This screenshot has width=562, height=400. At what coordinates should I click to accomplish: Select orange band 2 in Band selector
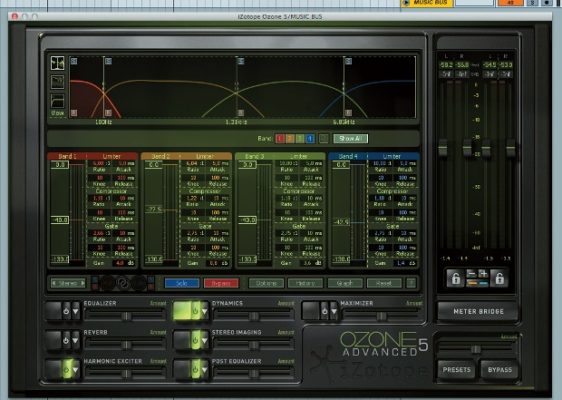290,139
